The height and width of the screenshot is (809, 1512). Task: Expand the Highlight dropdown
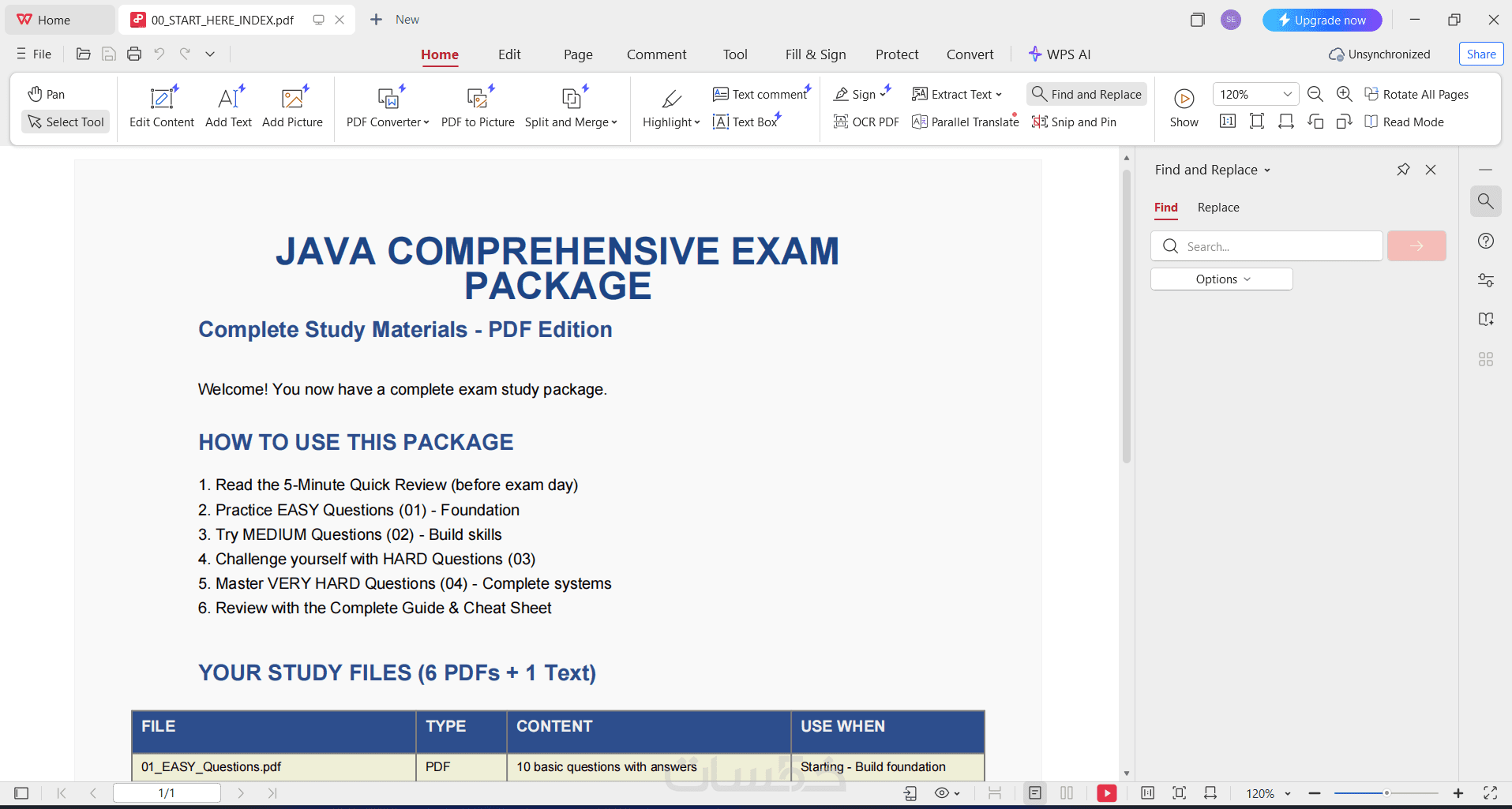click(671, 107)
